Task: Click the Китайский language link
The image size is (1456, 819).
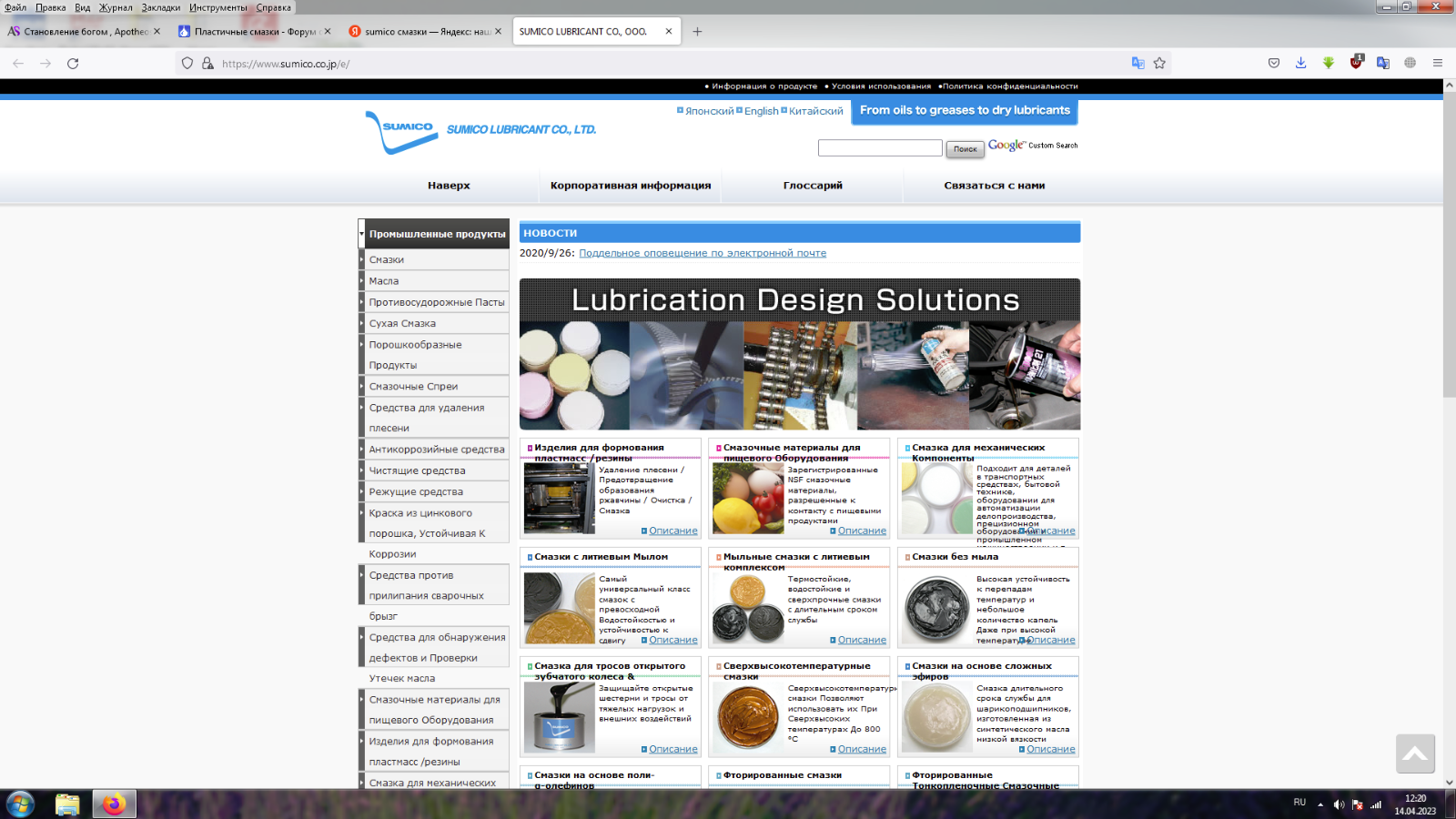Action: coord(815,111)
